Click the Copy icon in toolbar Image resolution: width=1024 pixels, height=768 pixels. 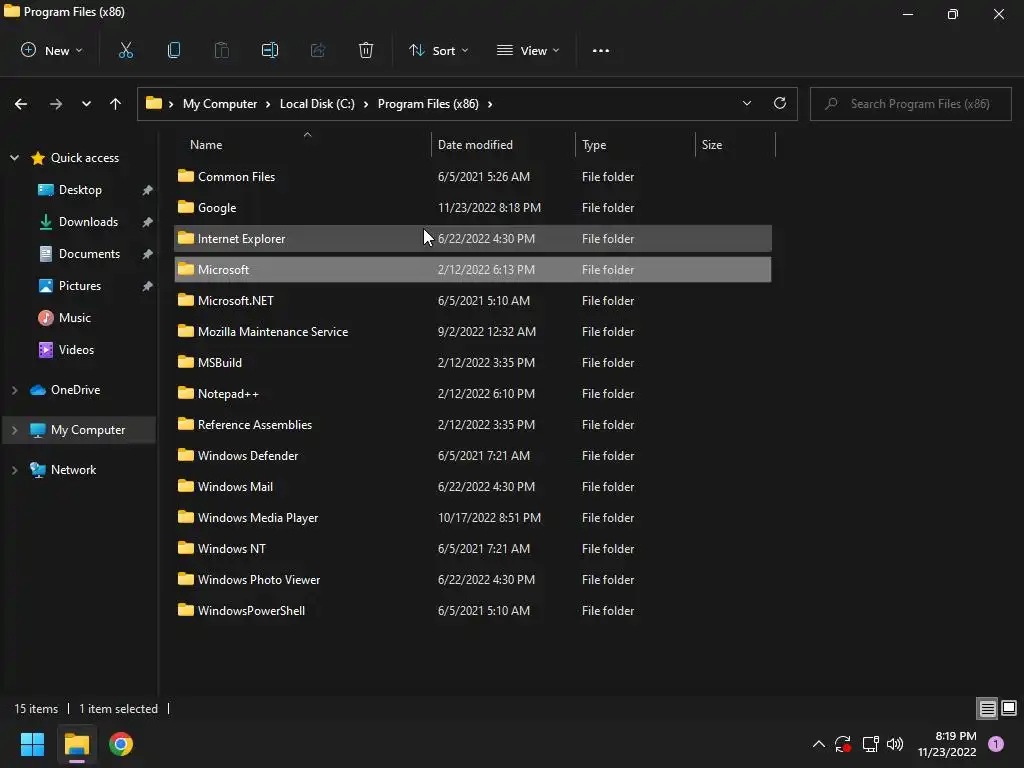pos(174,50)
